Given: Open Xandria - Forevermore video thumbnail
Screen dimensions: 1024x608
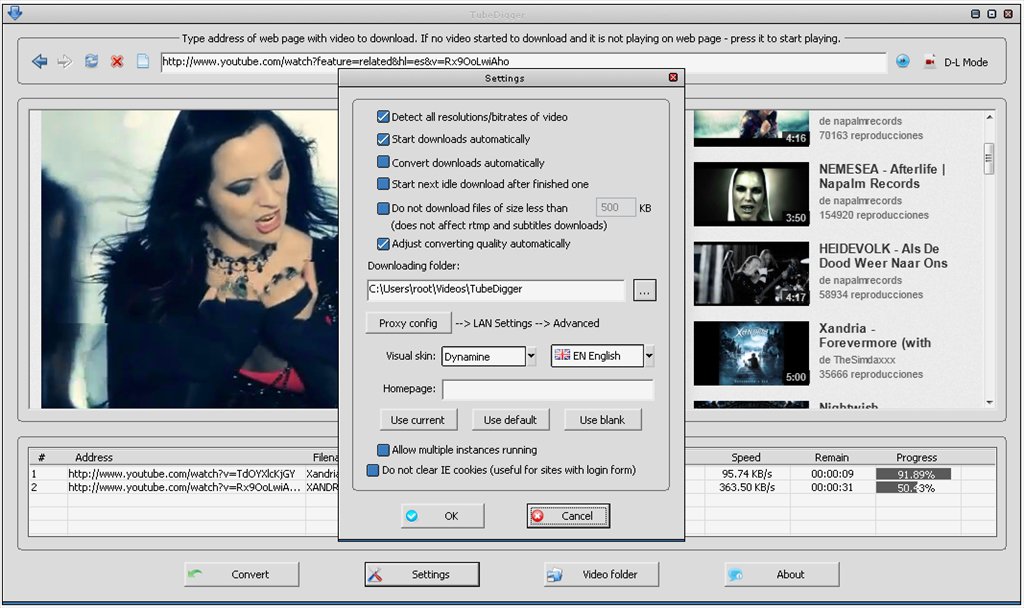Looking at the screenshot, I should coord(751,353).
